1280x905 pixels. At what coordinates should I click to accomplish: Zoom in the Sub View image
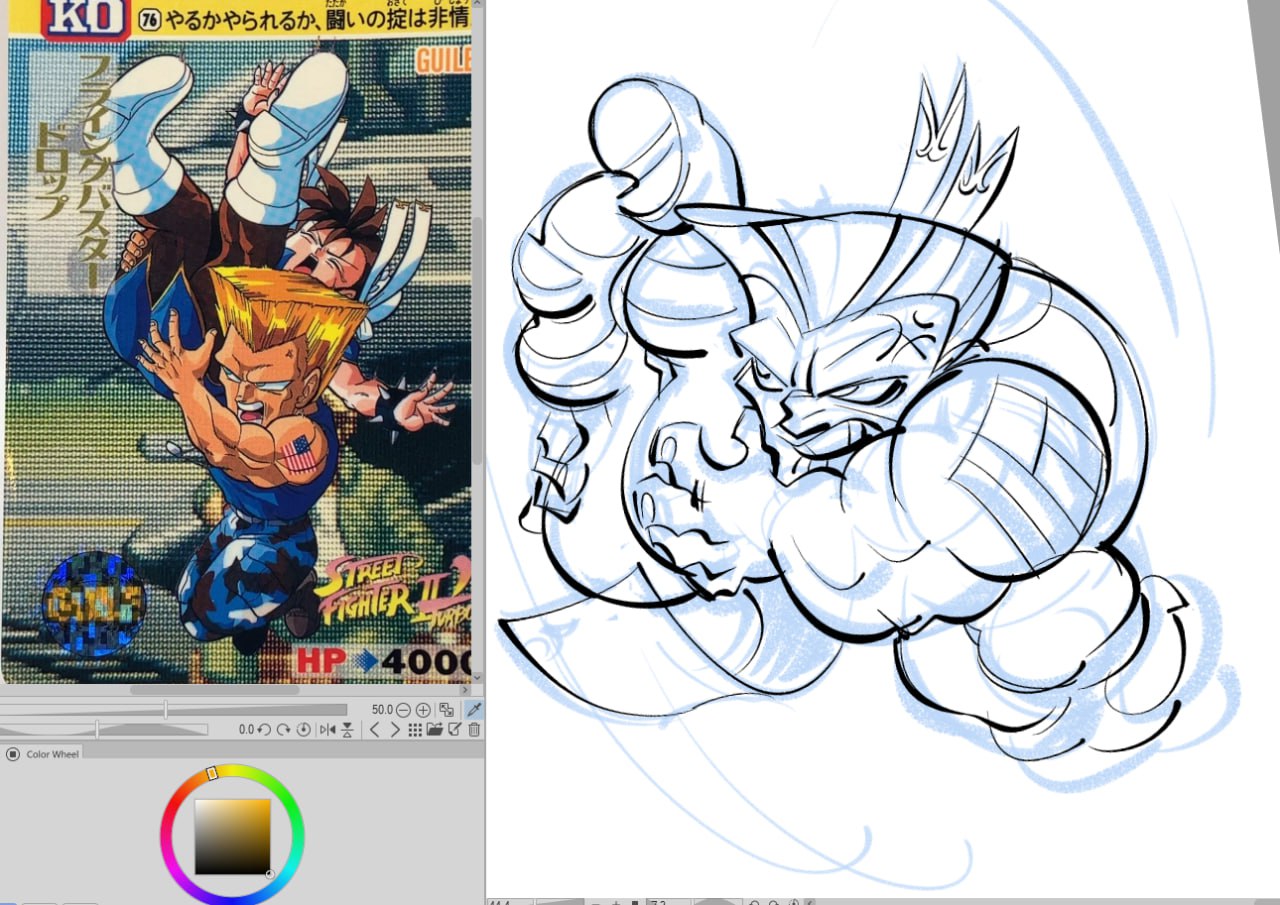click(423, 709)
